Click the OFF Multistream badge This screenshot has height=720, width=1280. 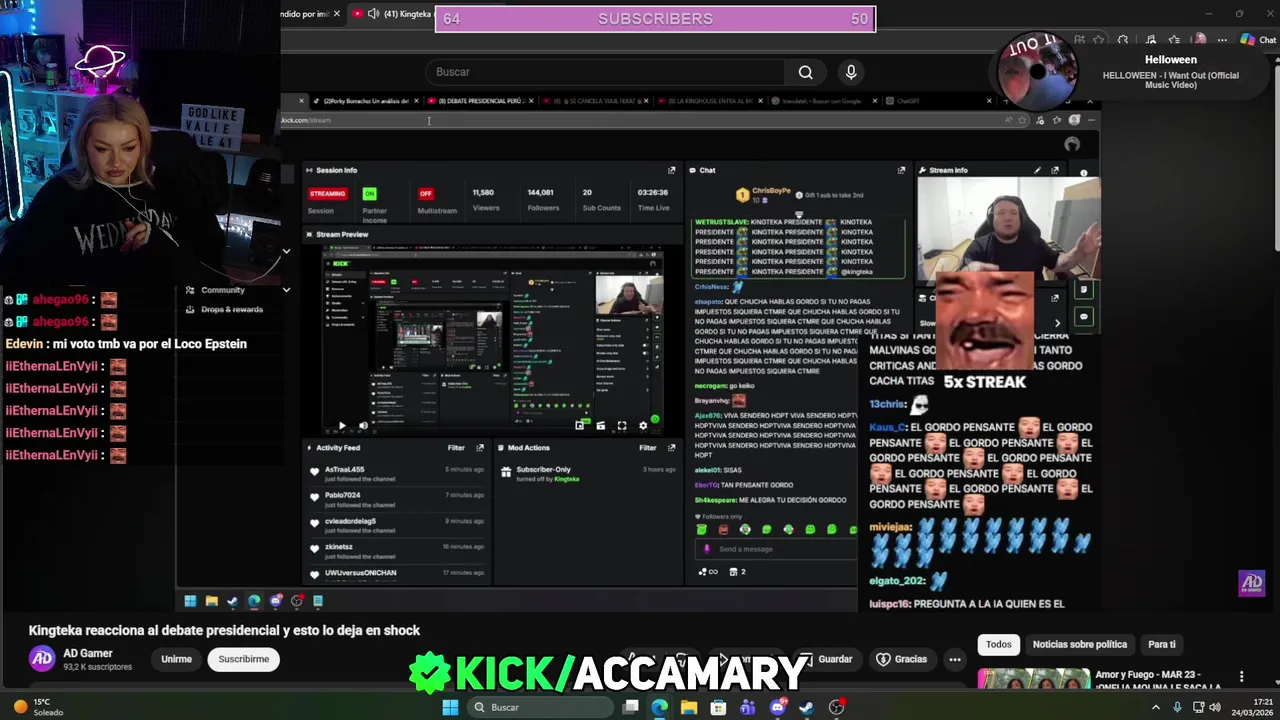point(426,193)
